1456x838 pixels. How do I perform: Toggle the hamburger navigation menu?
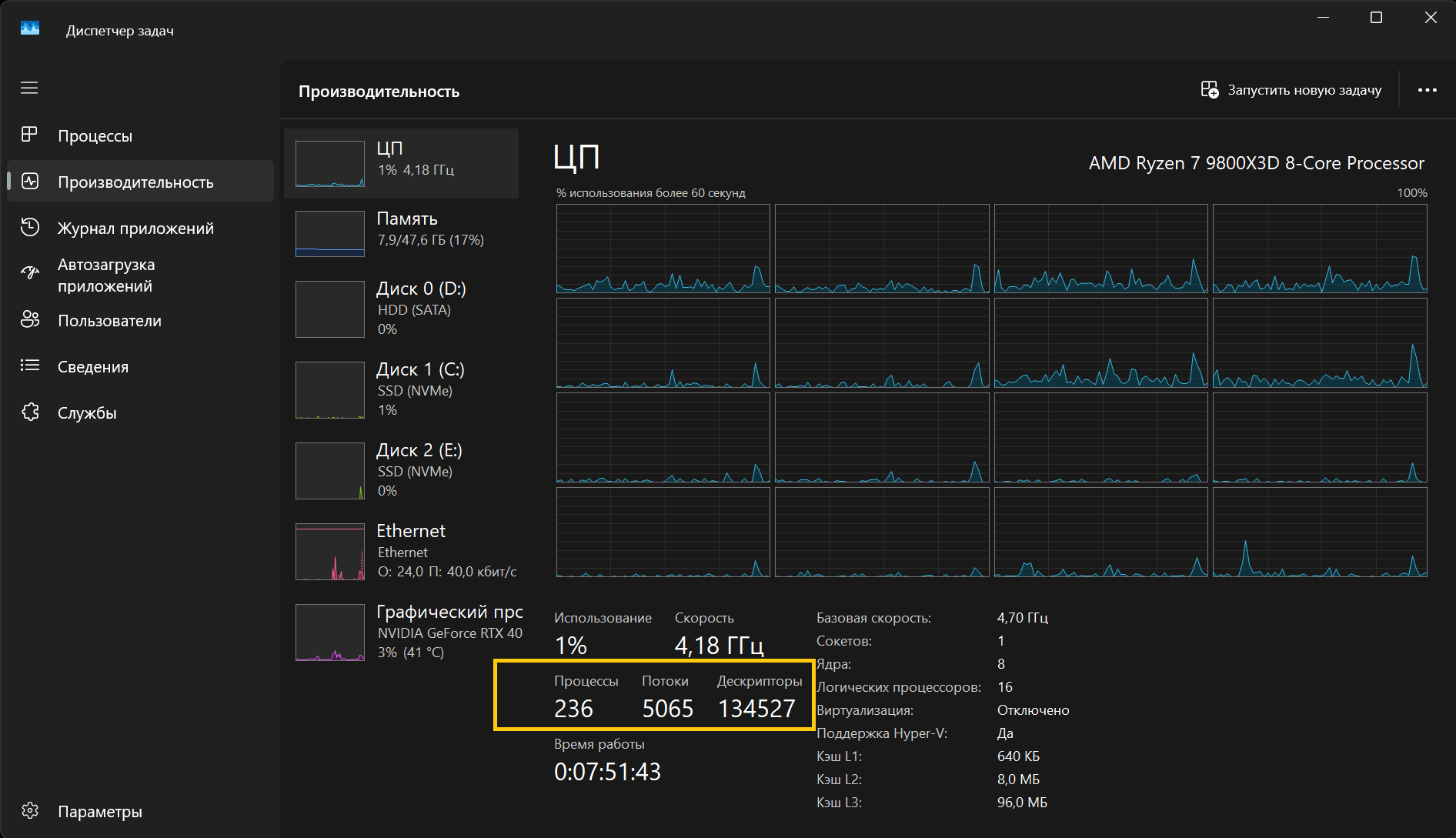click(x=29, y=88)
